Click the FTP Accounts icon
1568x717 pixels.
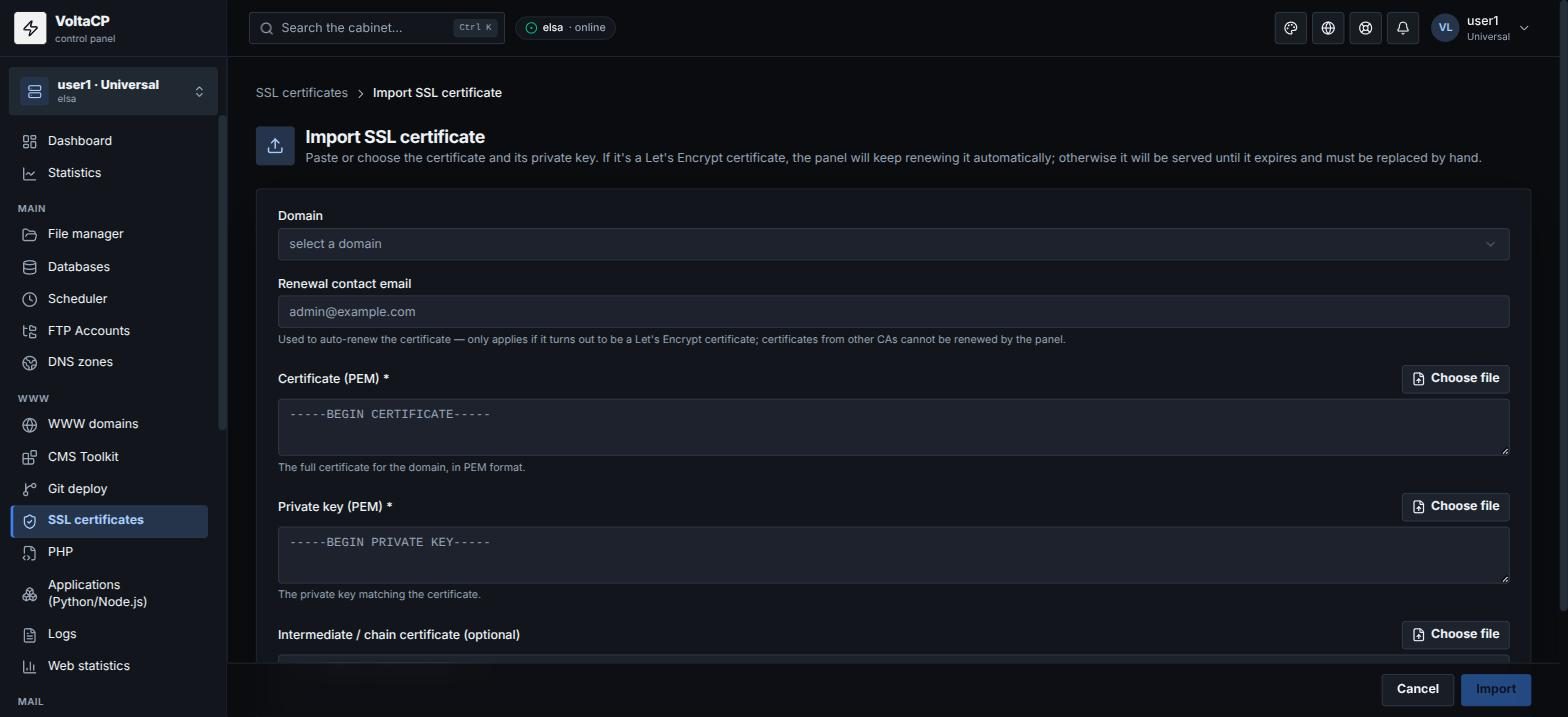click(30, 331)
